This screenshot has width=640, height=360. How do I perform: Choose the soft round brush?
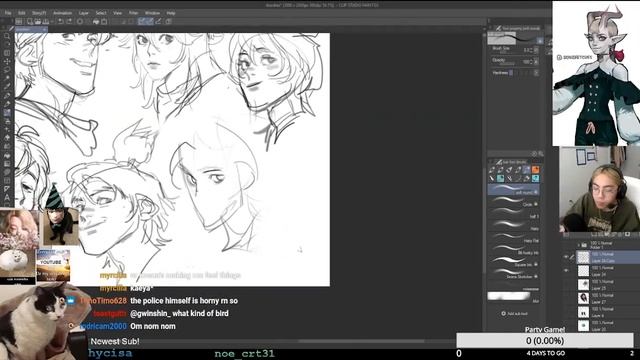tap(513, 189)
